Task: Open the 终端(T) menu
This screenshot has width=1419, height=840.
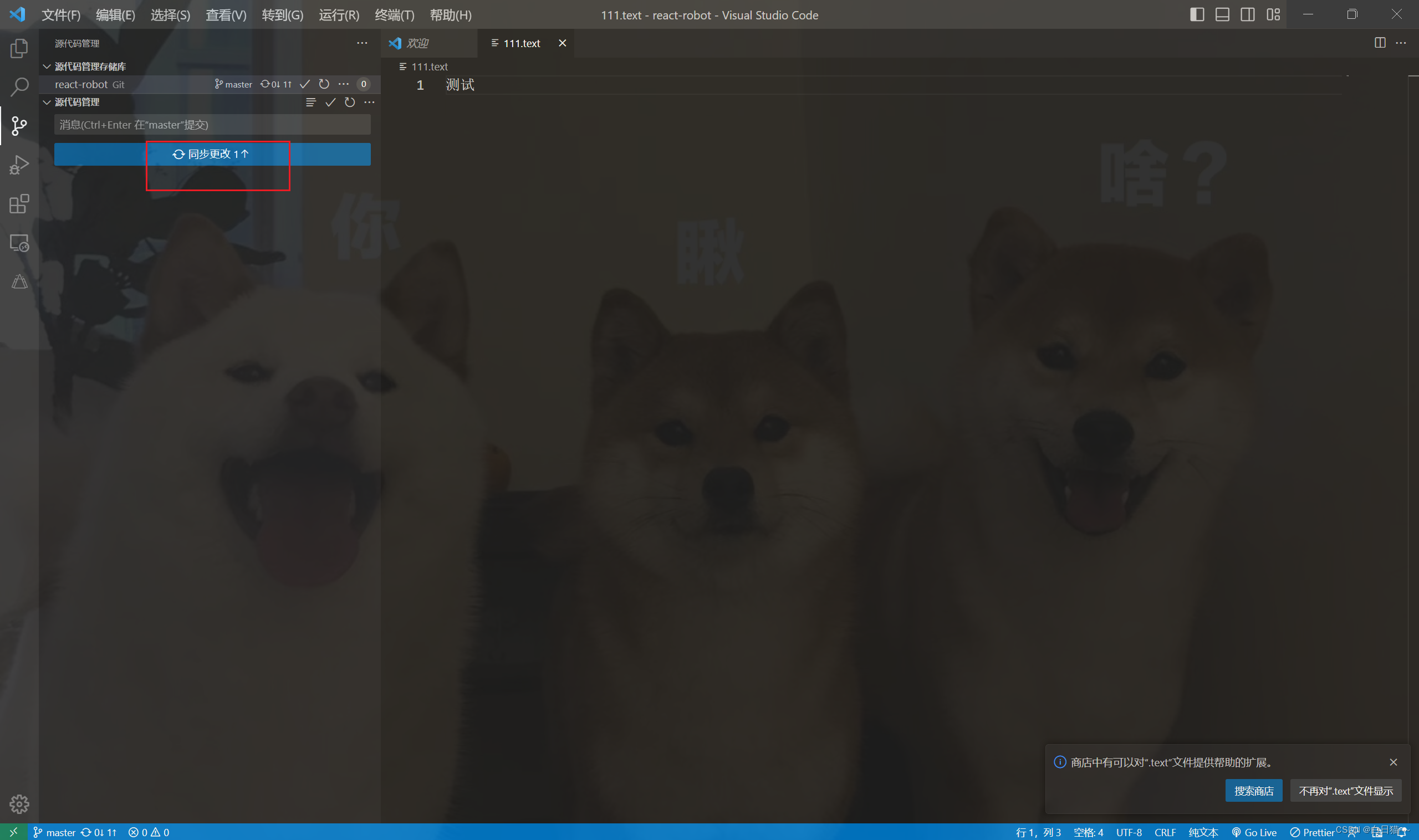Action: [394, 16]
